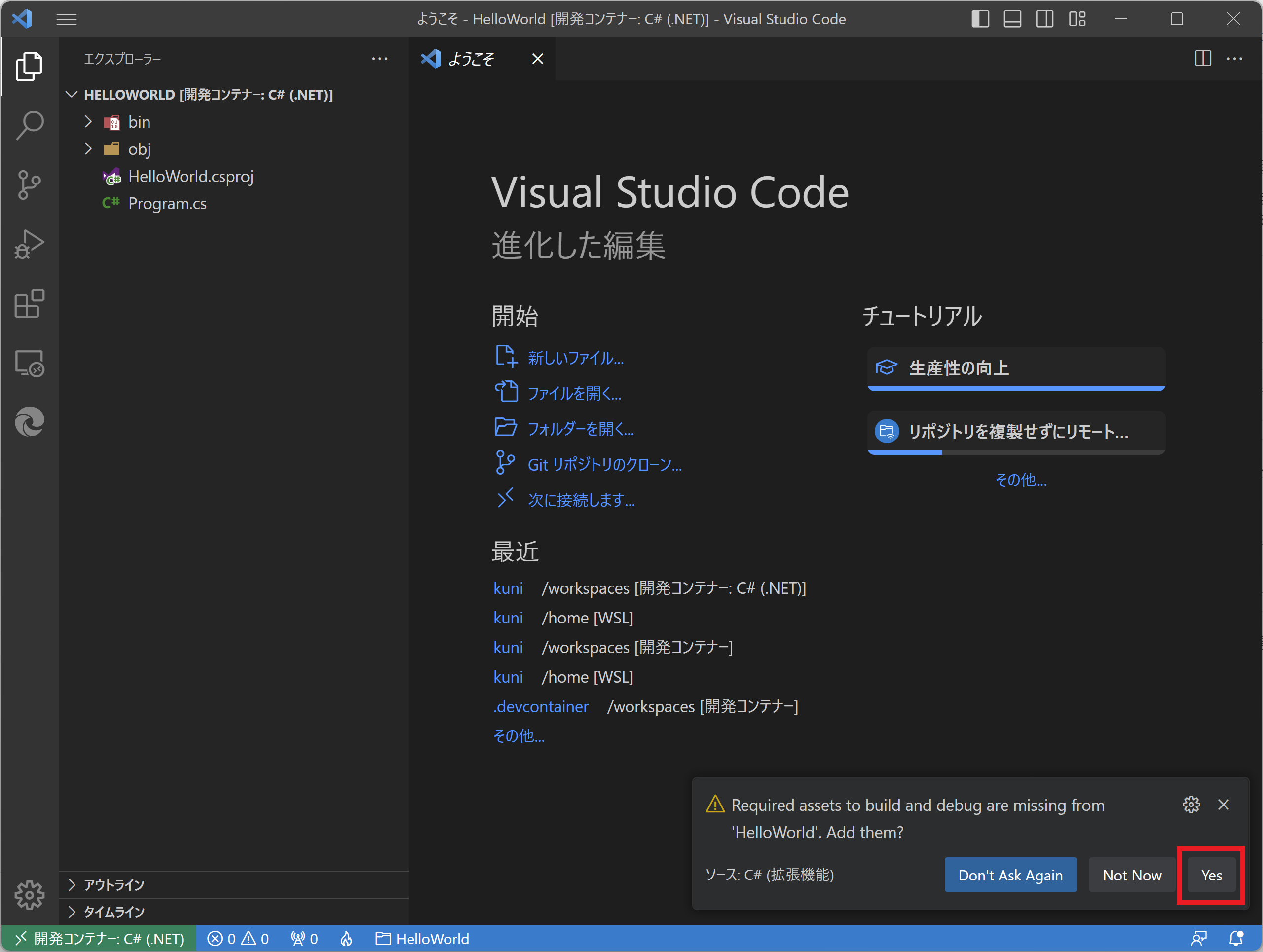
Task: Open errors and warnings count in status bar
Action: pos(238,939)
